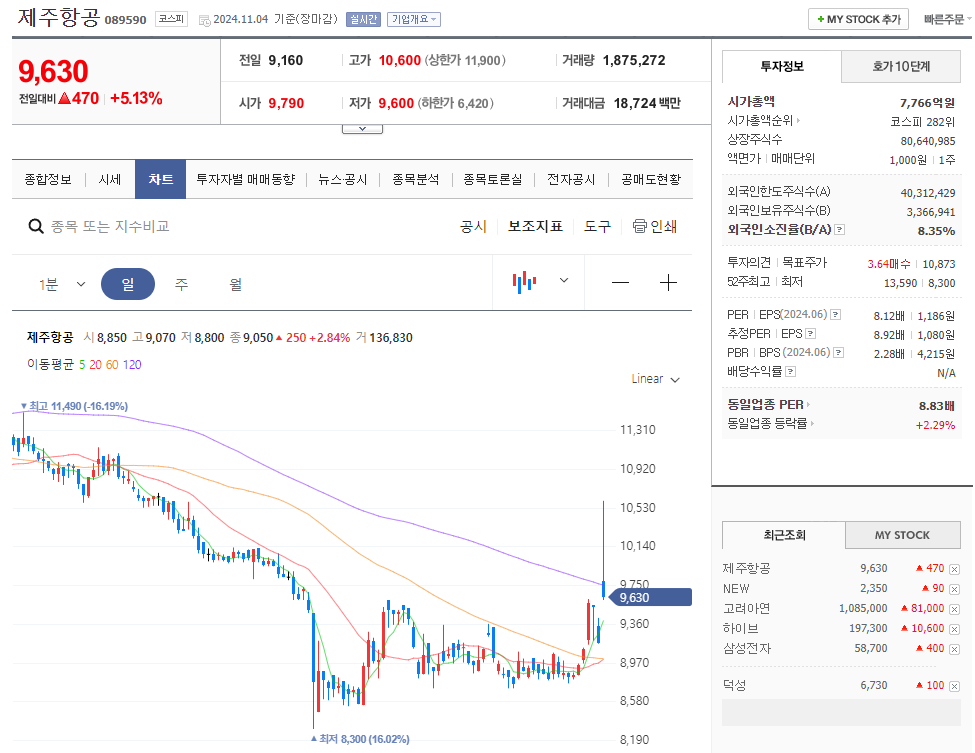Viewport: 975px width, 753px height.
Task: Remove NEW from recent list
Action: pos(954,589)
